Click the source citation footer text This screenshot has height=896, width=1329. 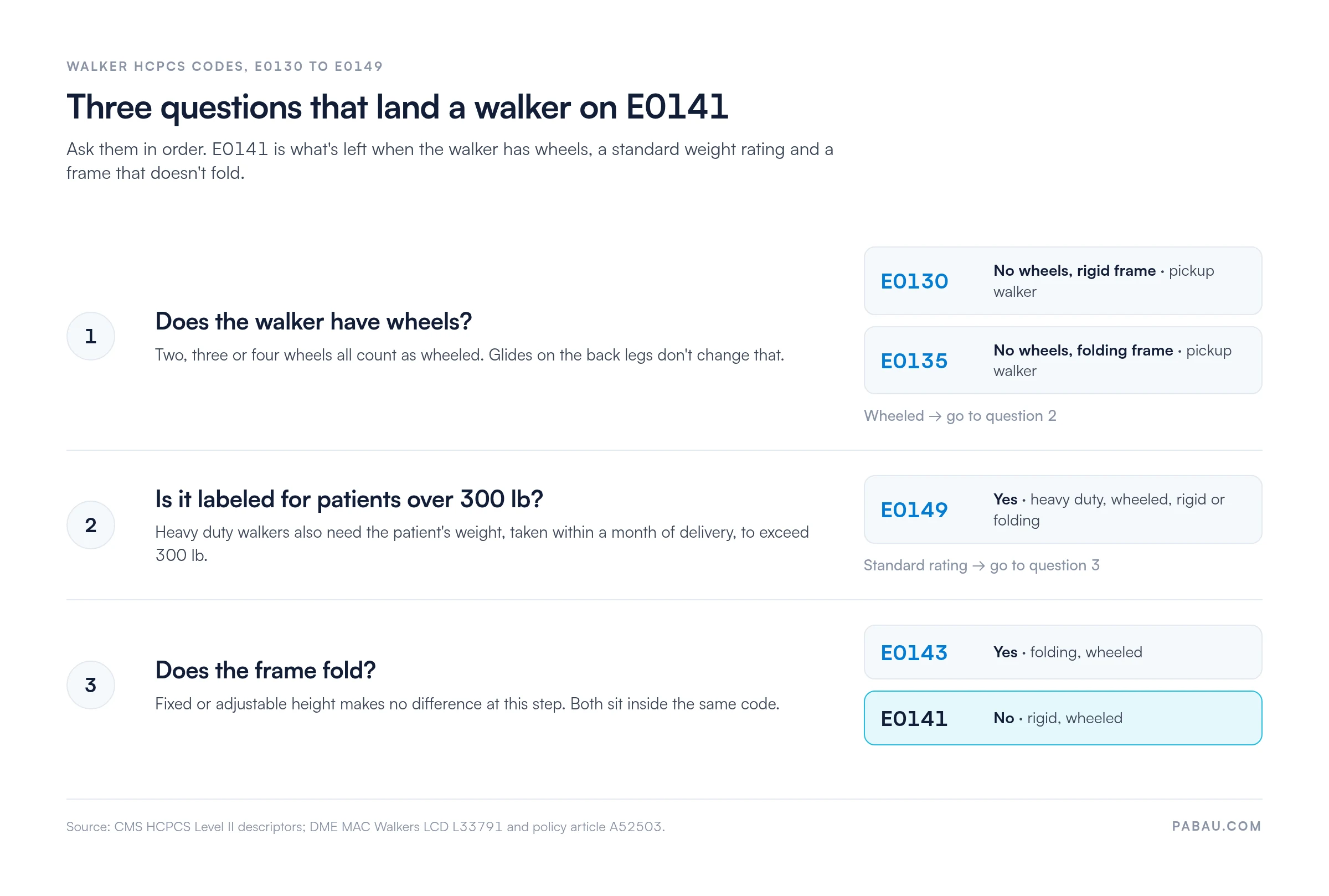365,826
